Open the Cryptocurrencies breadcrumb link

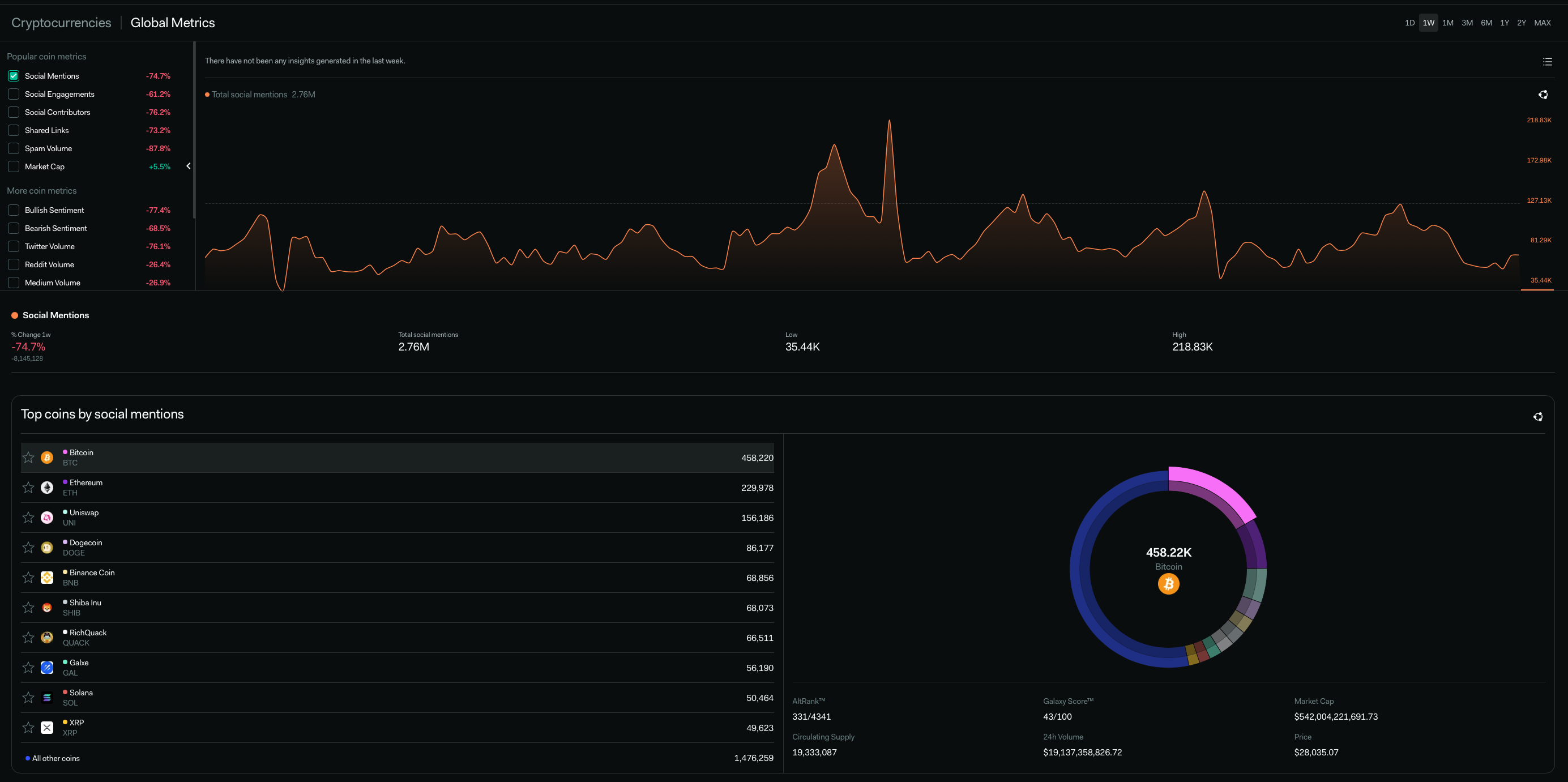62,23
